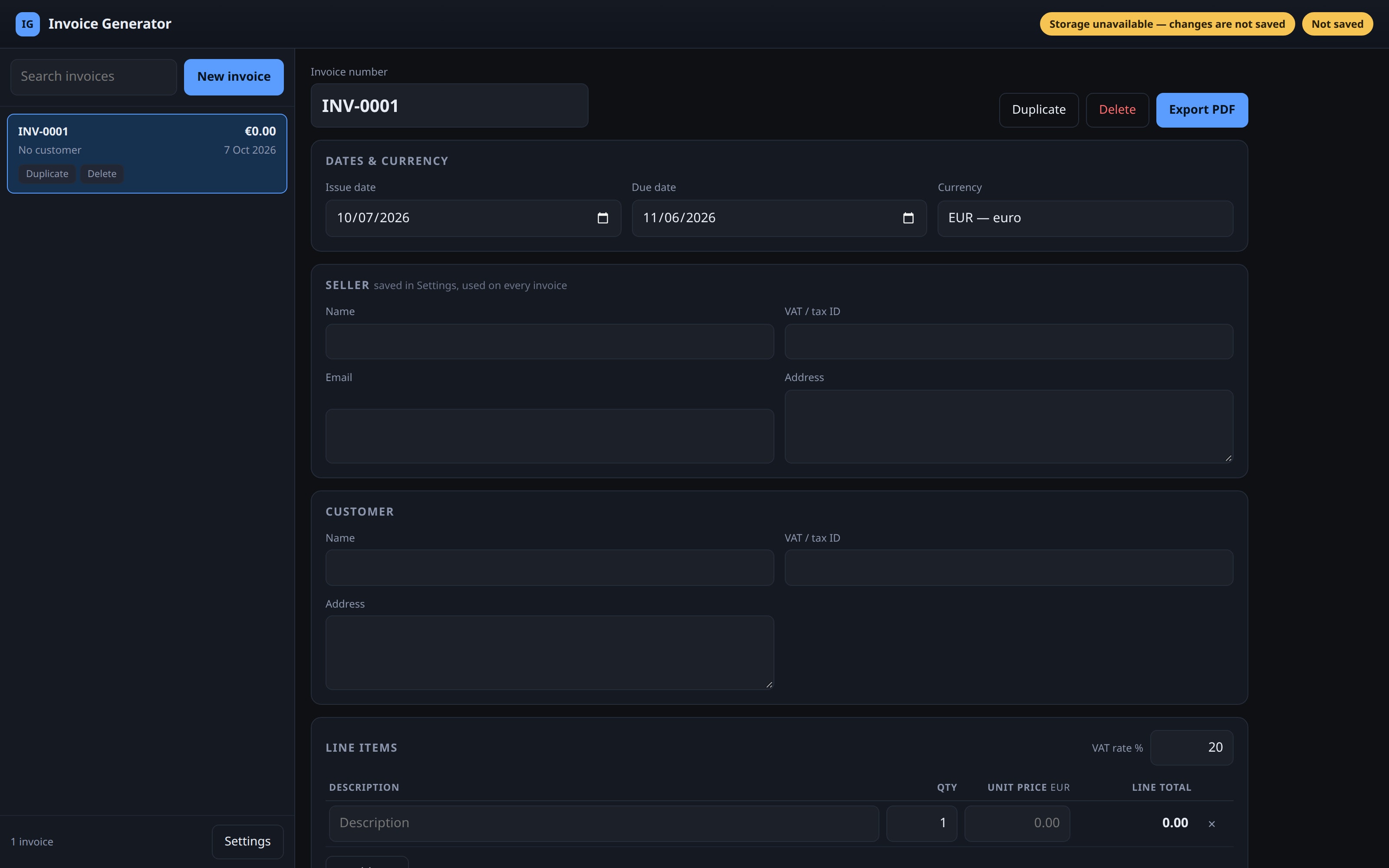Image resolution: width=1389 pixels, height=868 pixels.
Task: Click the New invoice button
Action: point(234,77)
